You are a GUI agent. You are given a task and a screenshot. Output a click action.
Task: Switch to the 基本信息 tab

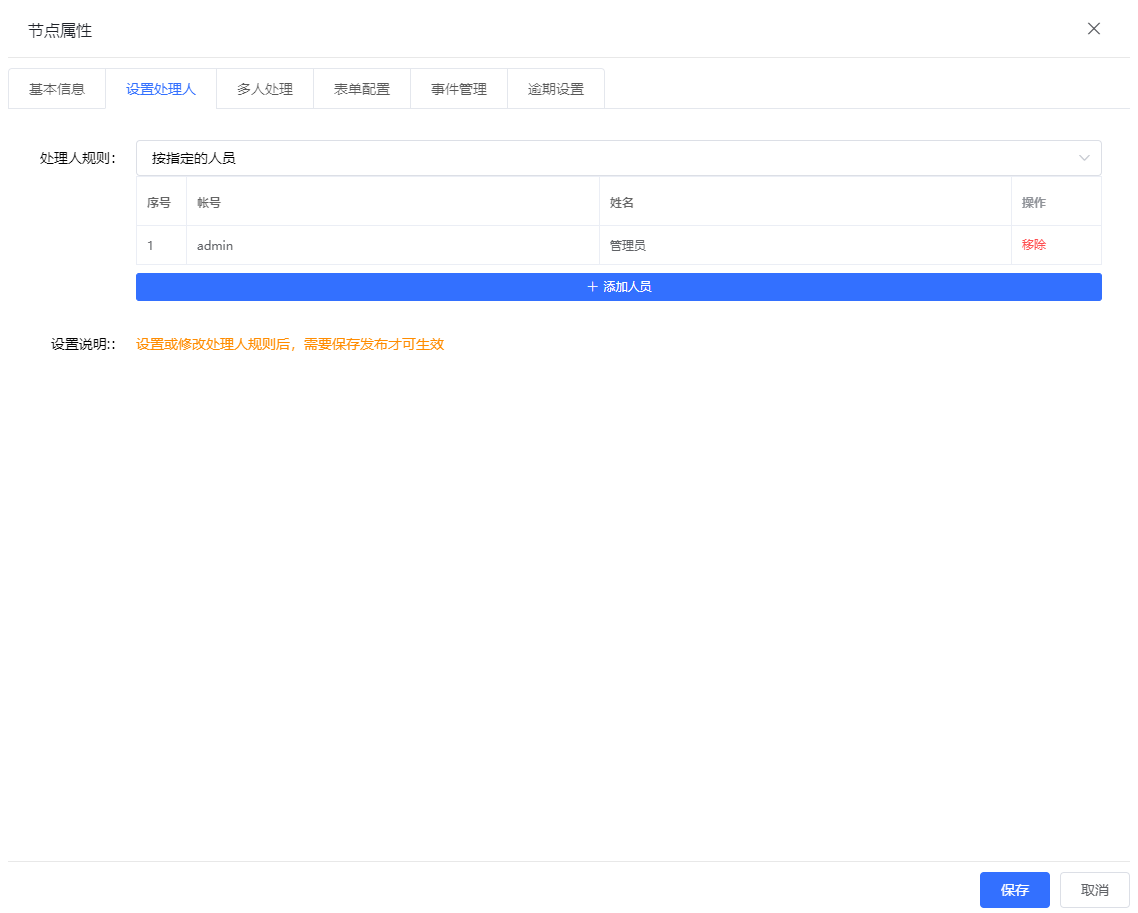click(x=57, y=89)
